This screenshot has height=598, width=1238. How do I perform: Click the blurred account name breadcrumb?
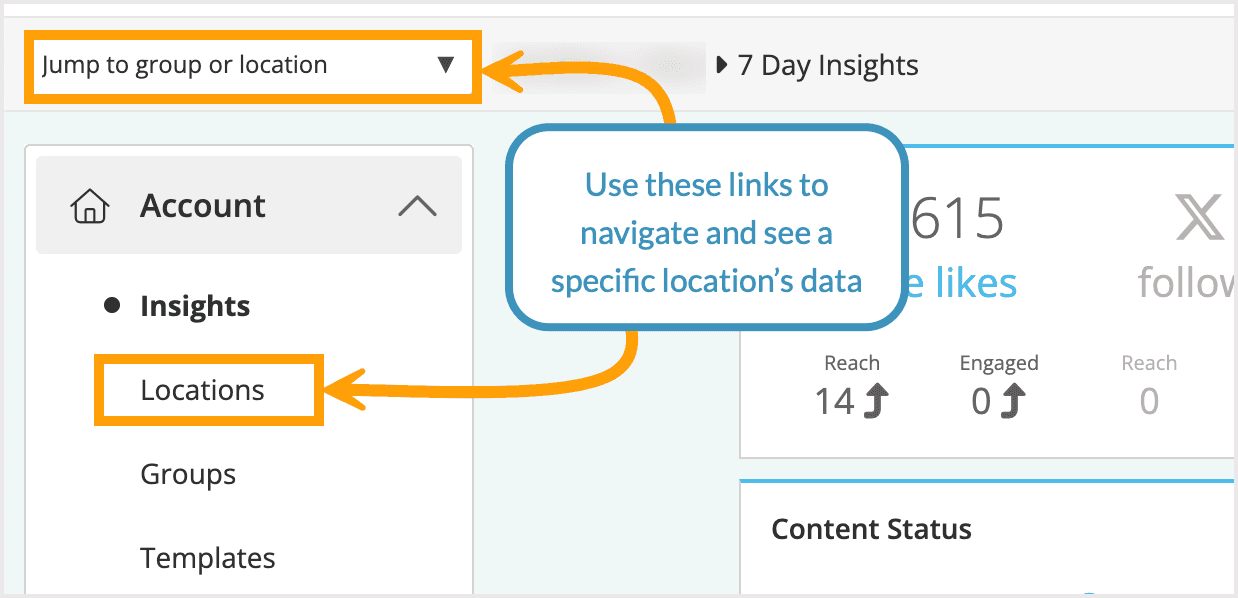click(610, 67)
